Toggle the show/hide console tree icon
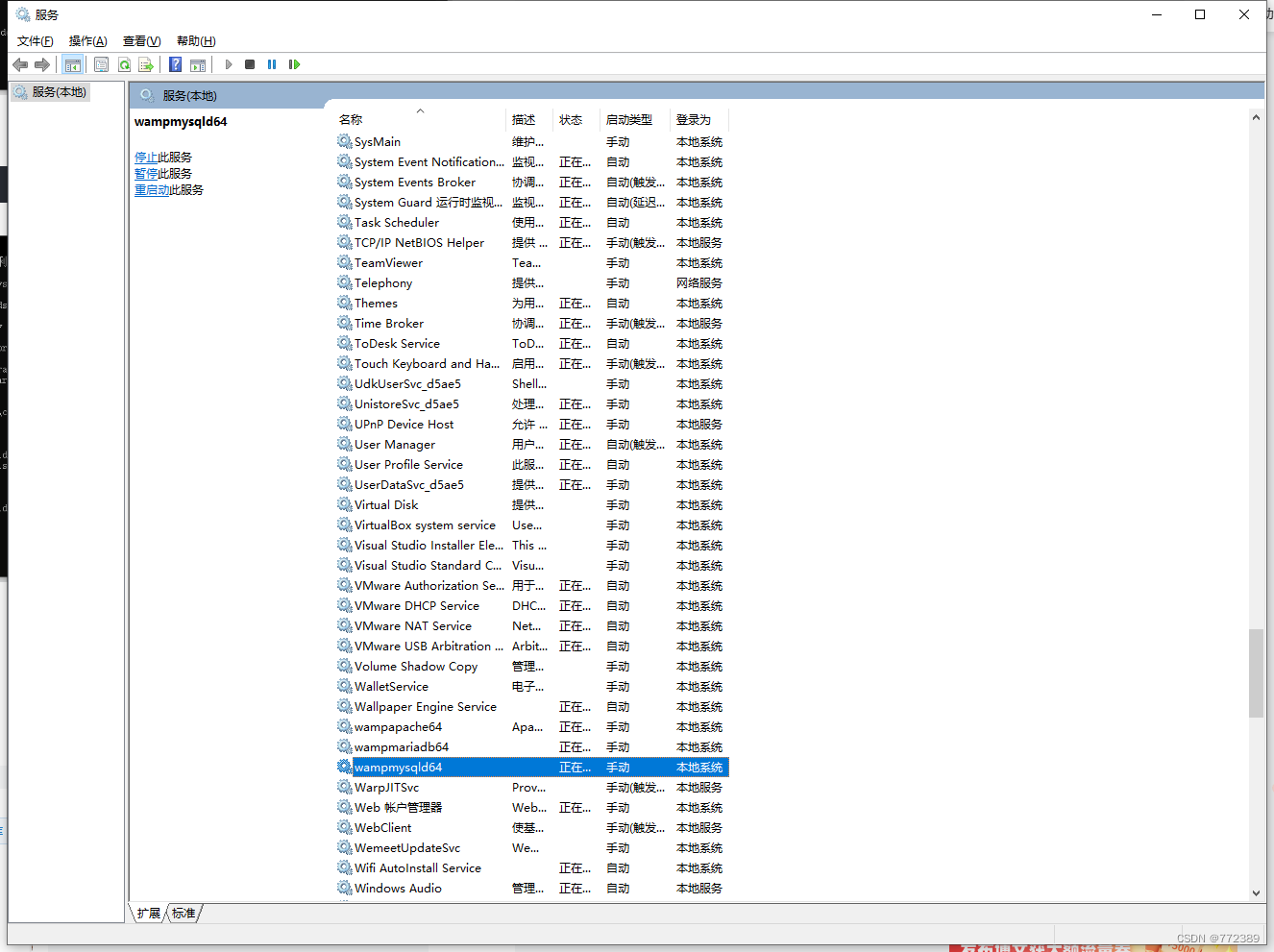 coord(73,64)
